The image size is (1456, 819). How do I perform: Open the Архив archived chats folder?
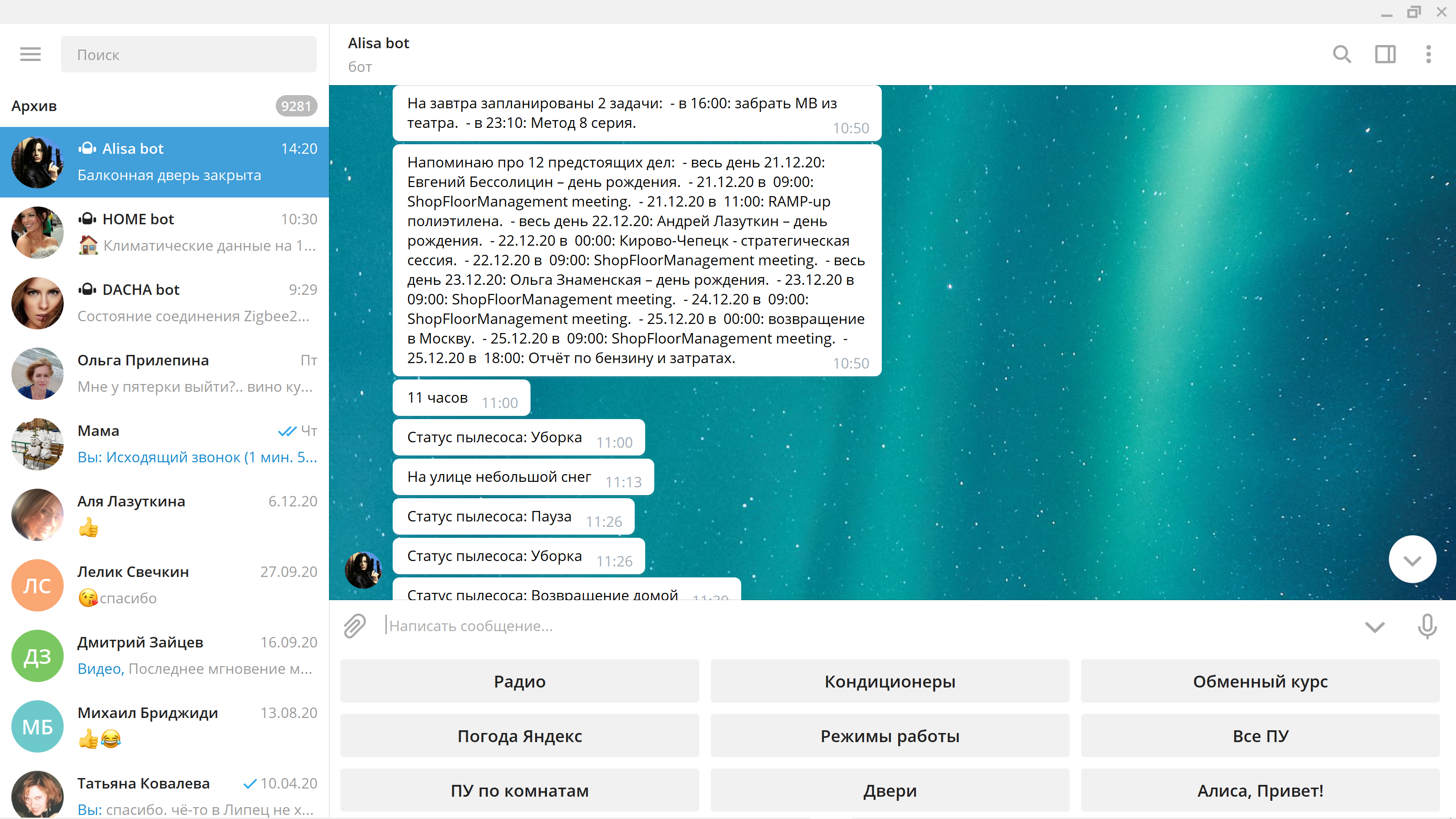pos(164,106)
